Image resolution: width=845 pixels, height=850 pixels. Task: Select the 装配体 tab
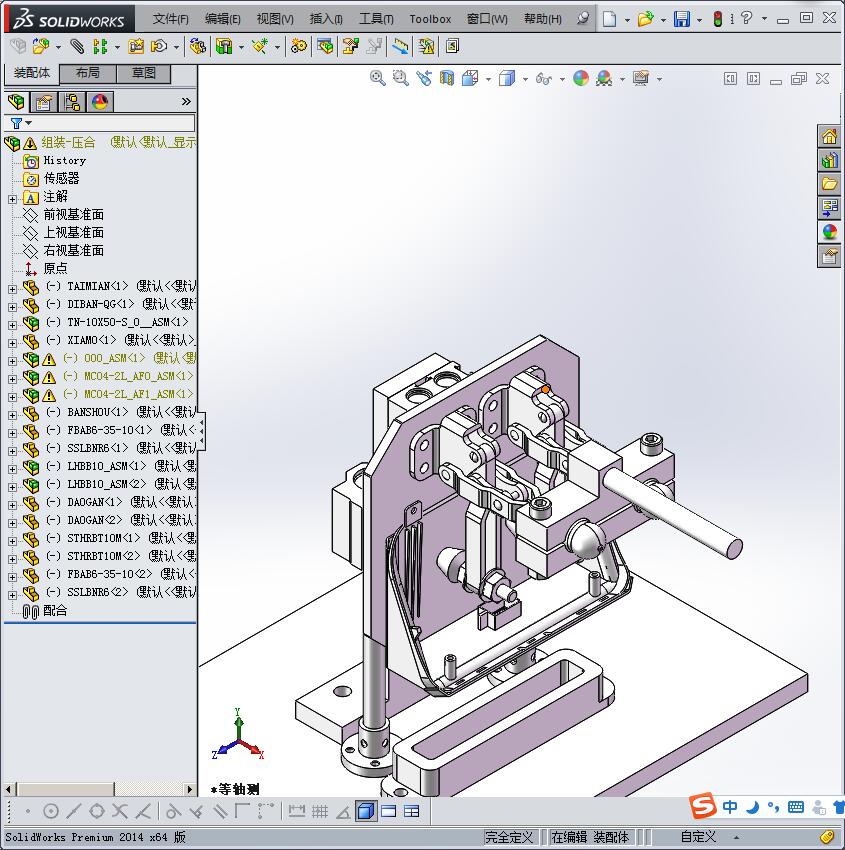[31, 73]
